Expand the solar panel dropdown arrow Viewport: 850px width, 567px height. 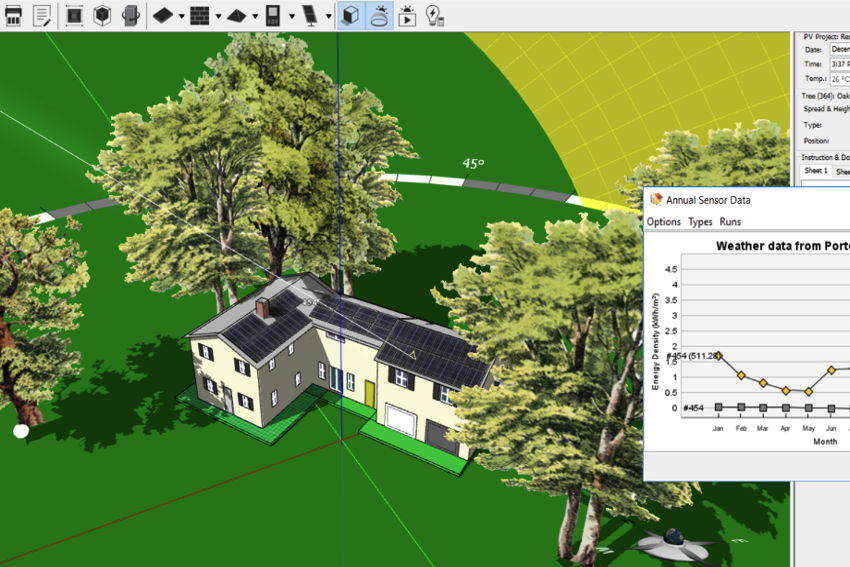point(328,16)
